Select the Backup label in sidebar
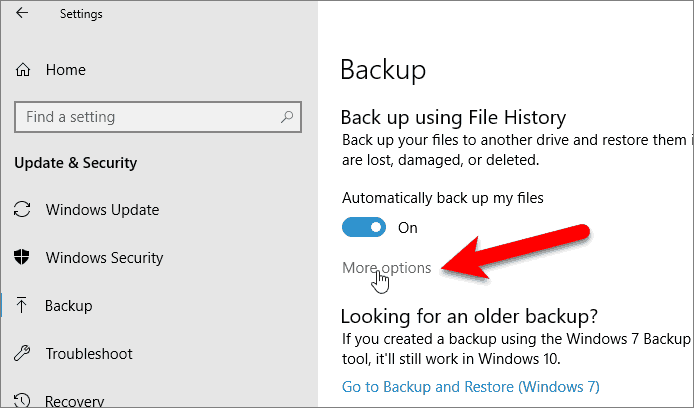Screen dimensions: 694x408 (x=68, y=306)
